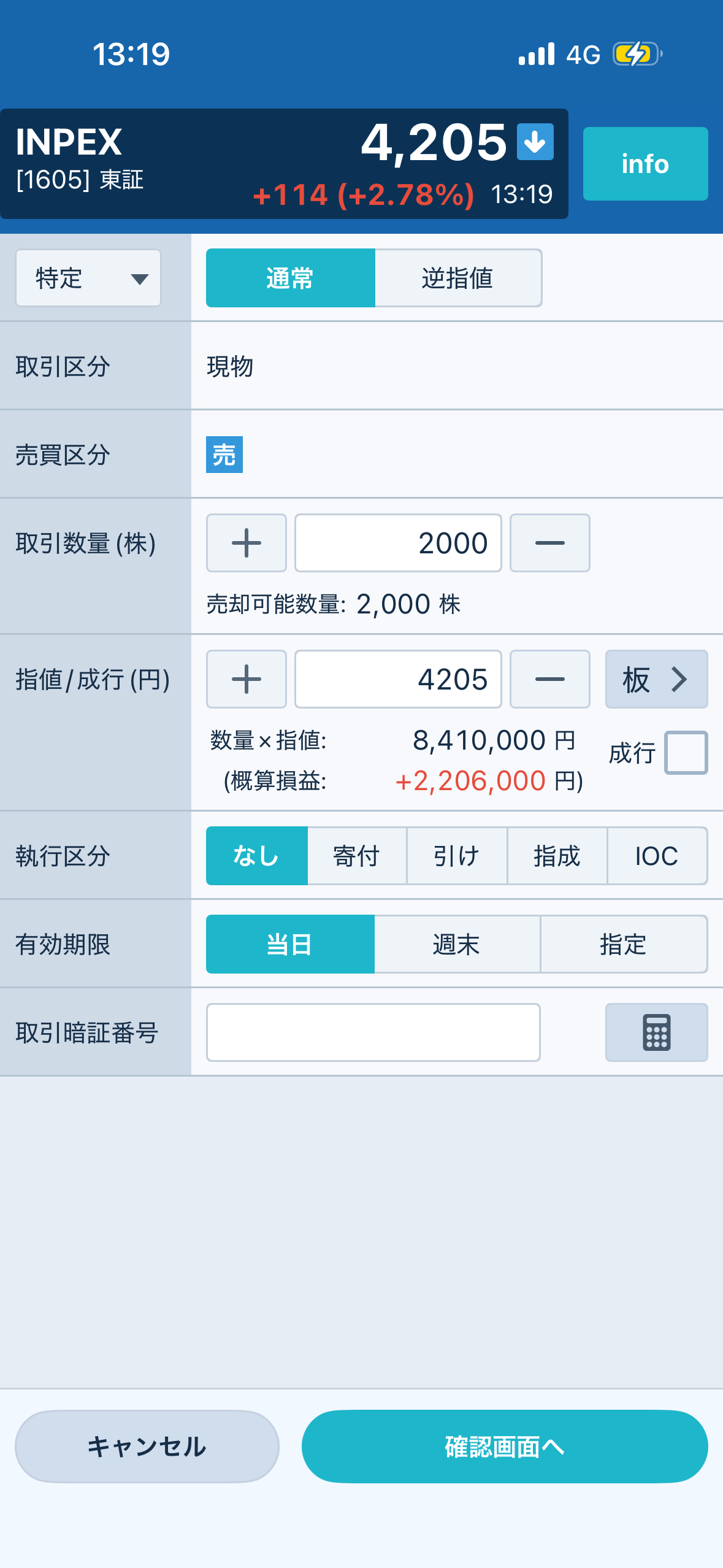Increase share quantity with plus button

click(x=247, y=543)
